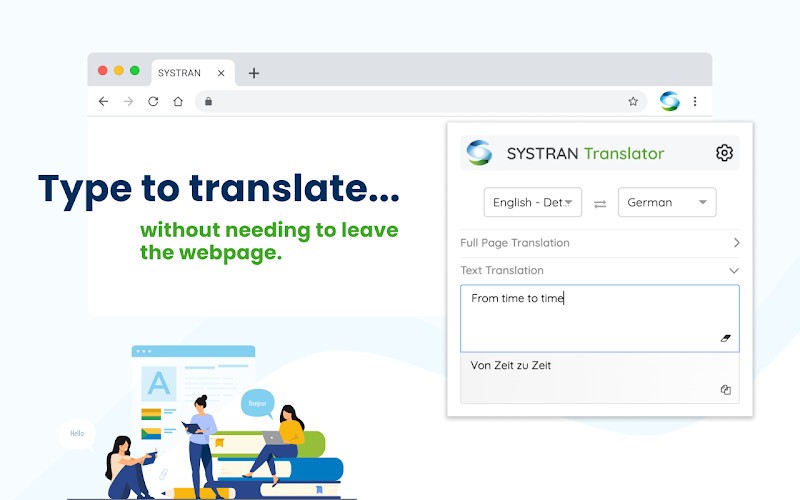Open browser three-dot menu
Viewport: 800px width, 500px height.
tap(695, 101)
